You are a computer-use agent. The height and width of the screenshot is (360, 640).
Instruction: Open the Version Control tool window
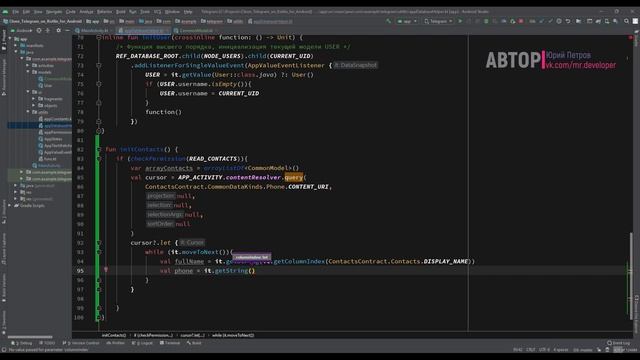click(81, 343)
